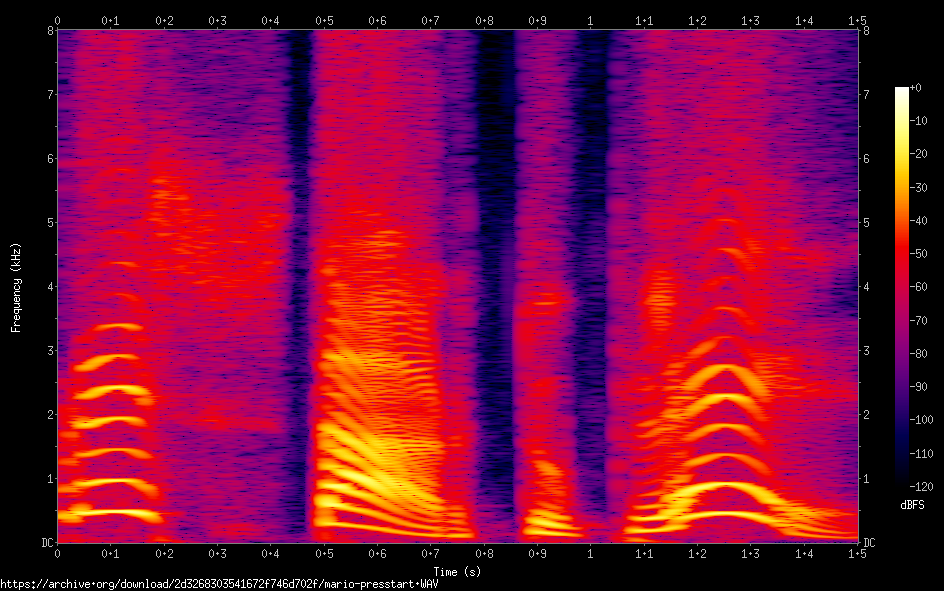Click the DC label on the left axis
Image resolution: width=944 pixels, height=591 pixels.
coord(46,543)
